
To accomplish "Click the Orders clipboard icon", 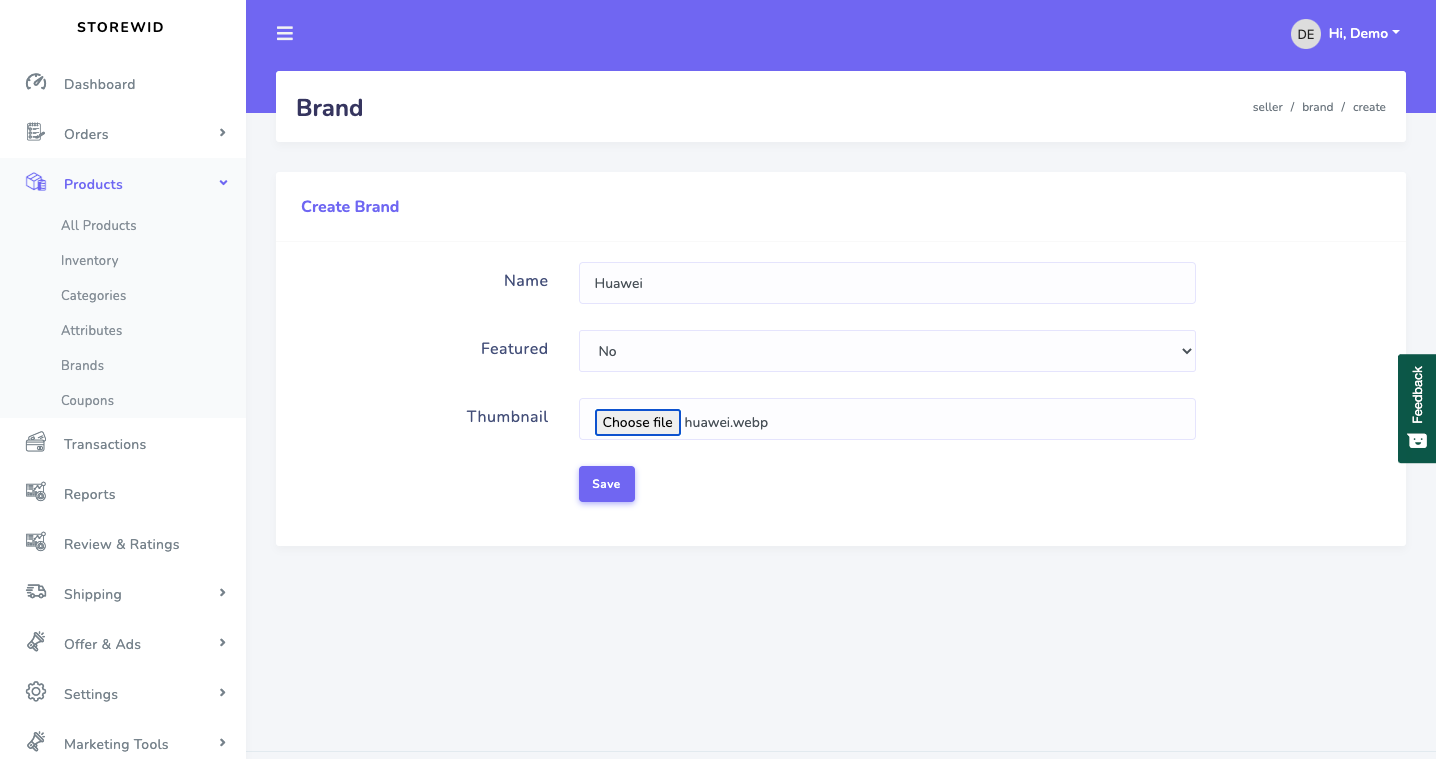I will coord(36,132).
